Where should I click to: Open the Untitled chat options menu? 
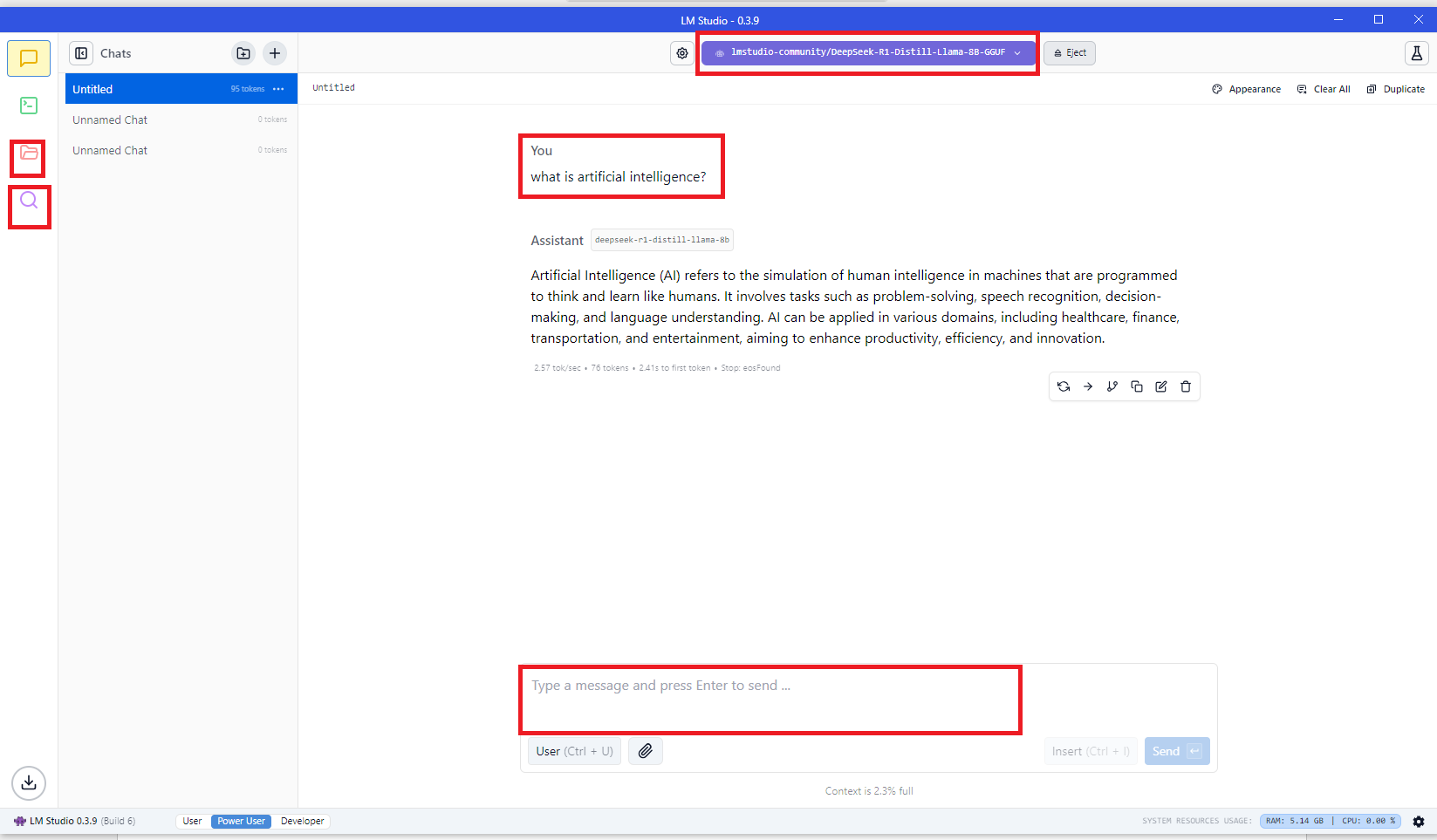point(278,89)
